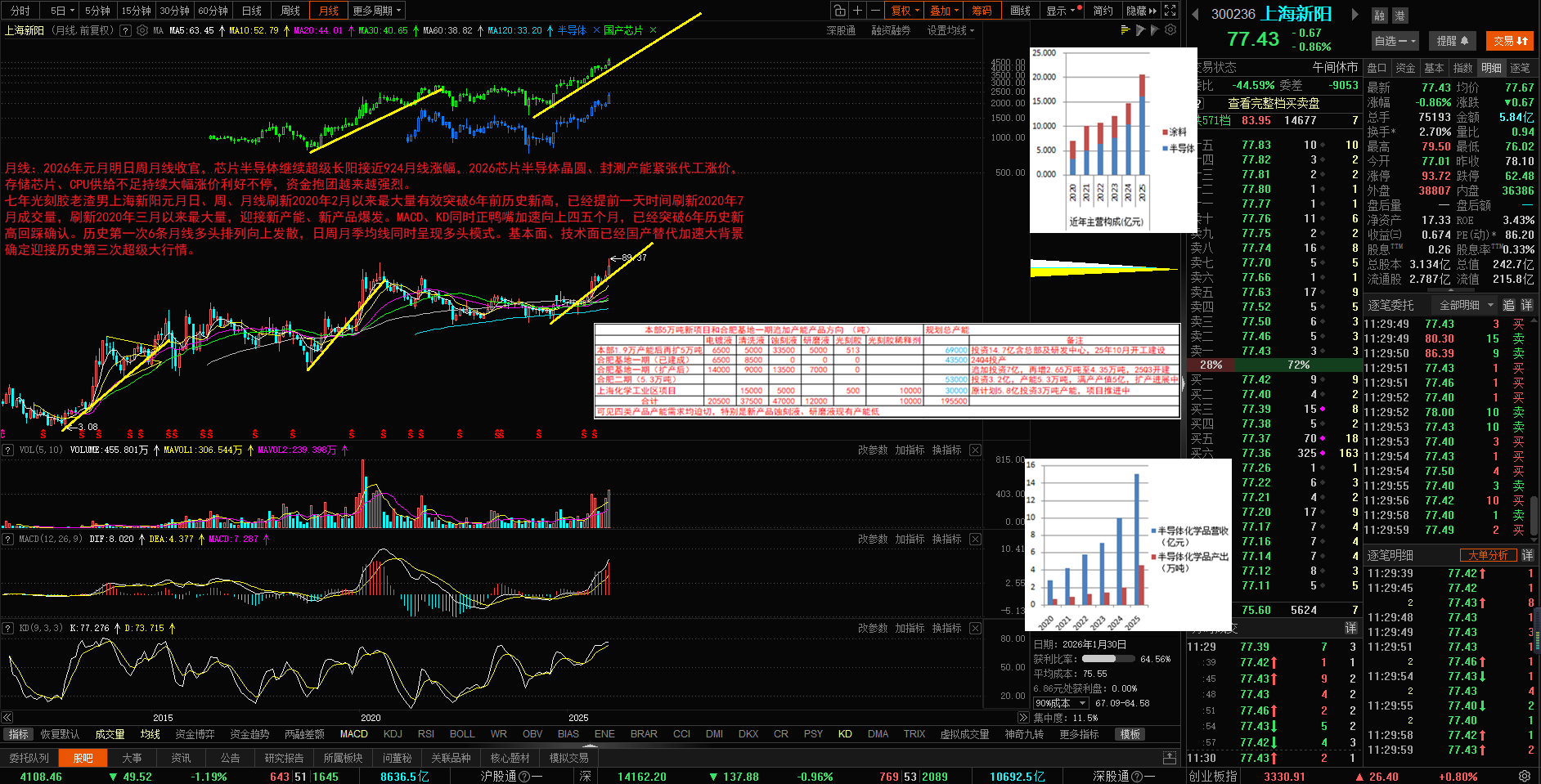Open the 全部明细 filter dropdown
The height and width of the screenshot is (784, 1541).
1466,305
